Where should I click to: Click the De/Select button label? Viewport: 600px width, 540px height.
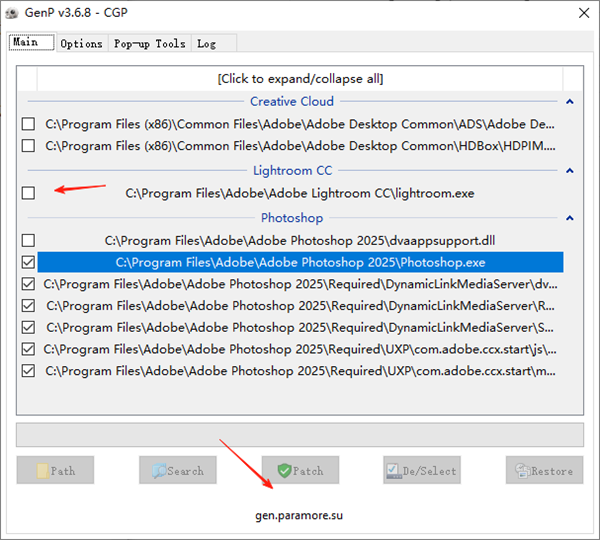point(429,471)
